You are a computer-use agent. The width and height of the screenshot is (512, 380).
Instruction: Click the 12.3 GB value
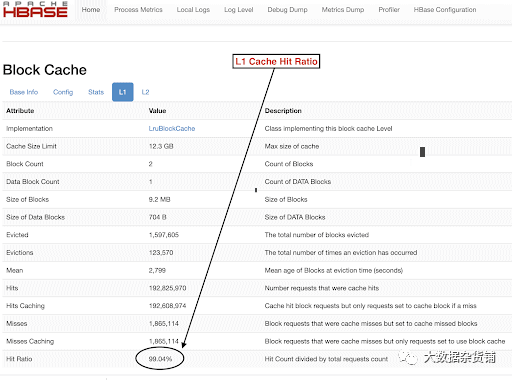tap(161, 146)
